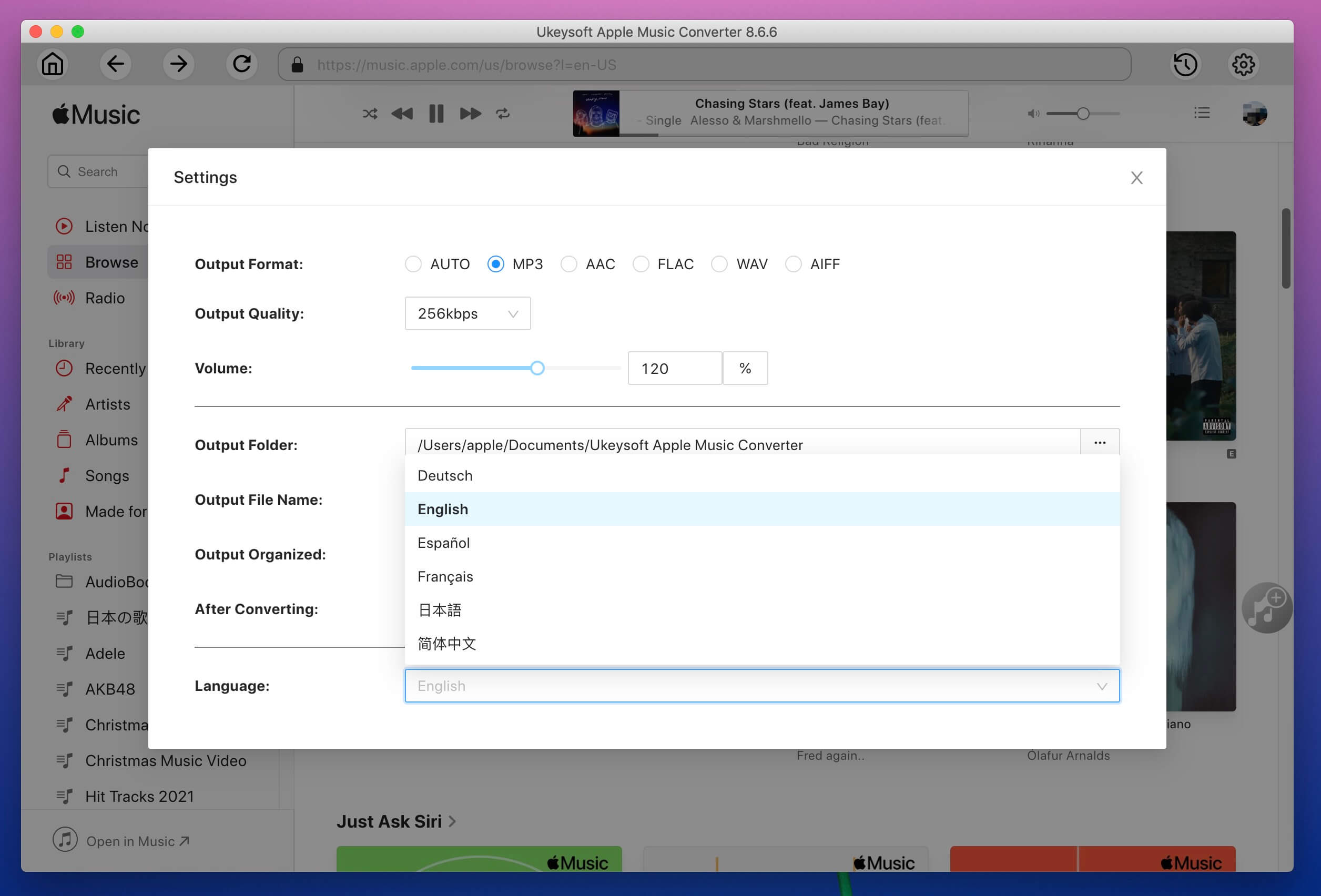Screen dimensions: 1321x896
Task: Click the fast-forward/next track icon
Action: pyautogui.click(x=469, y=112)
